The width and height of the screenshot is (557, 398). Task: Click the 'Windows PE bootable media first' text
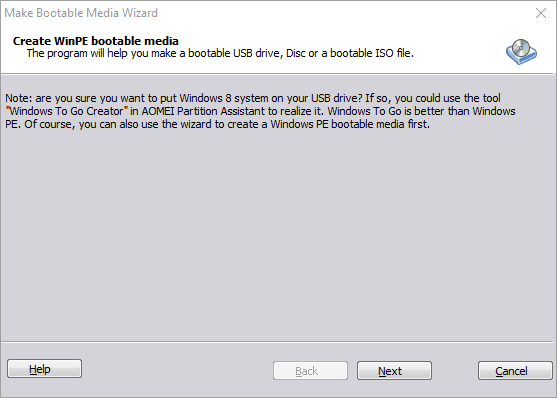tap(350, 124)
